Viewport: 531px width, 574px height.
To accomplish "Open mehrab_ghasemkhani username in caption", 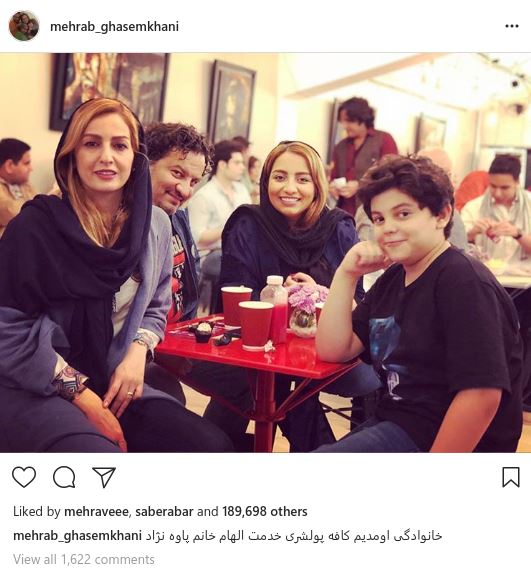I will tap(77, 536).
